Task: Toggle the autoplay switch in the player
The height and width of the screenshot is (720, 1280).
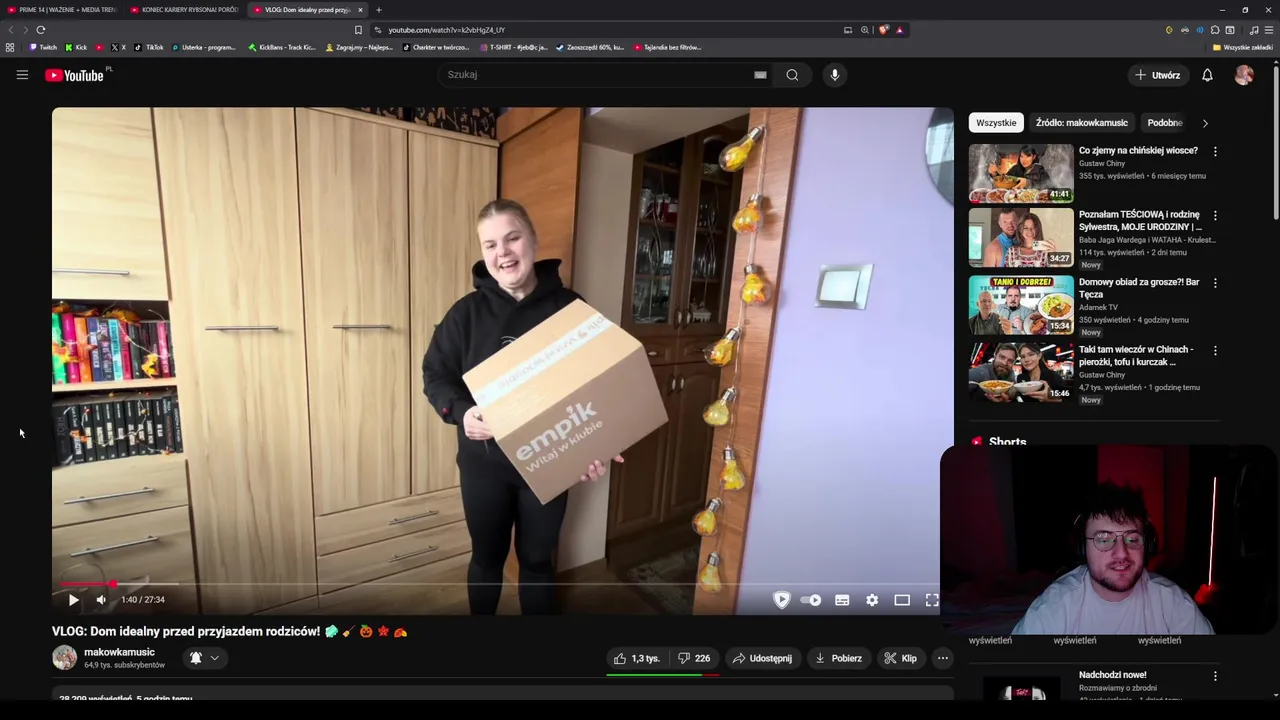Action: [811, 600]
